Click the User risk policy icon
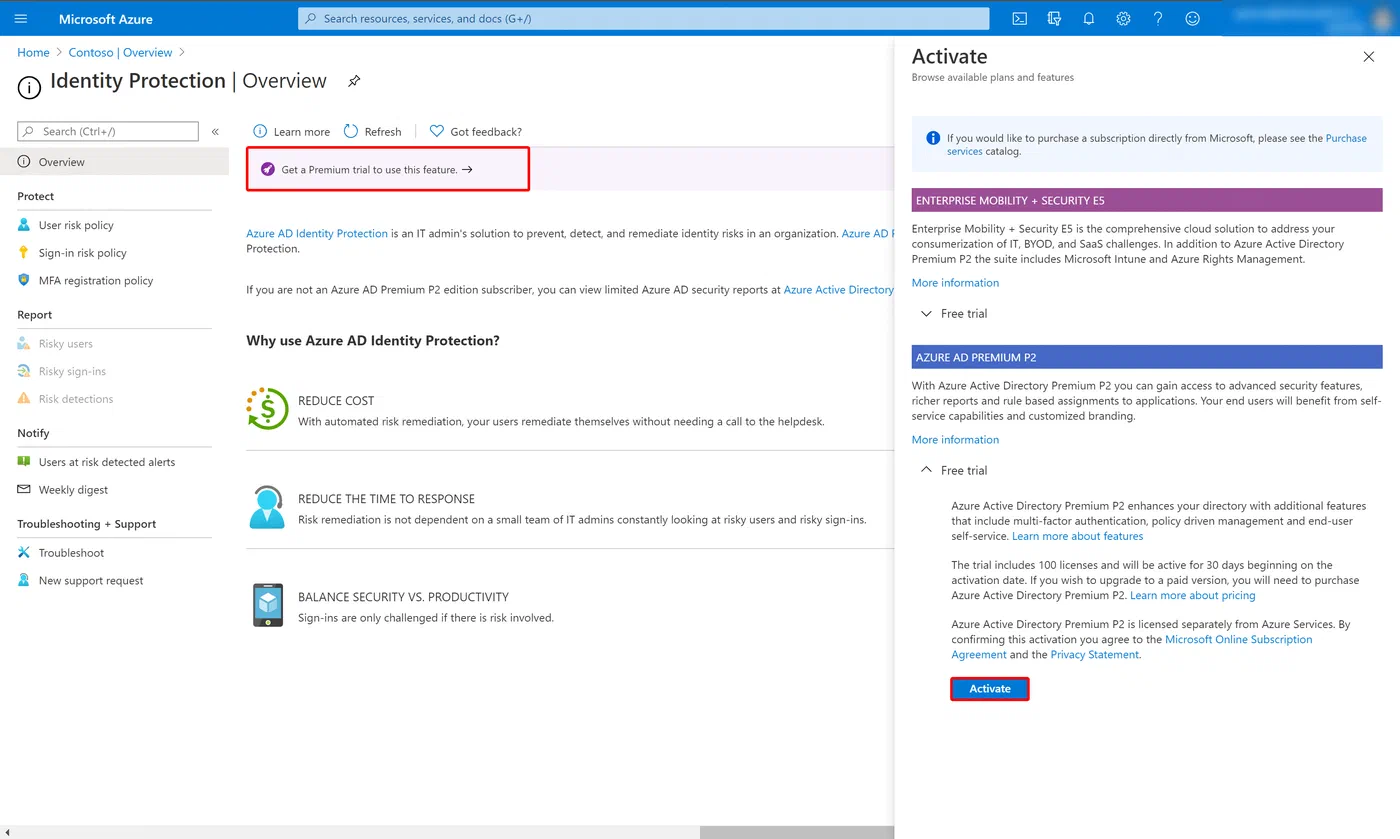 point(24,225)
